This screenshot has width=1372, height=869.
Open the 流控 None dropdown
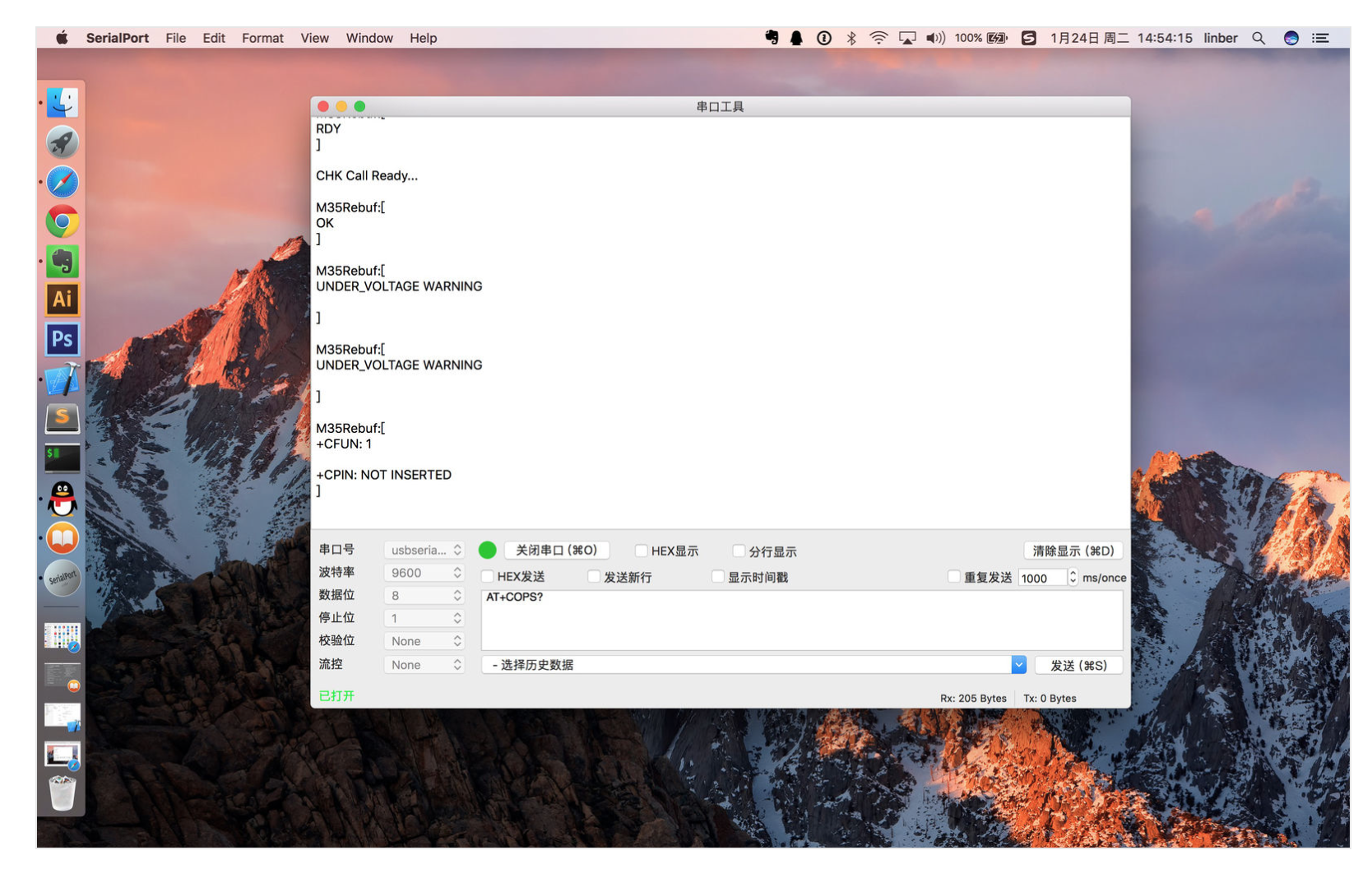coord(424,665)
